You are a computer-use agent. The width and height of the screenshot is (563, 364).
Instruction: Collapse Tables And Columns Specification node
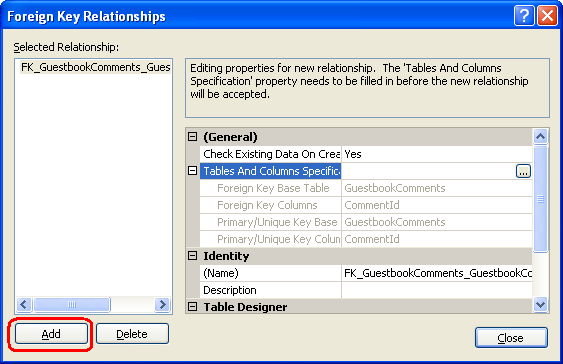(x=193, y=171)
